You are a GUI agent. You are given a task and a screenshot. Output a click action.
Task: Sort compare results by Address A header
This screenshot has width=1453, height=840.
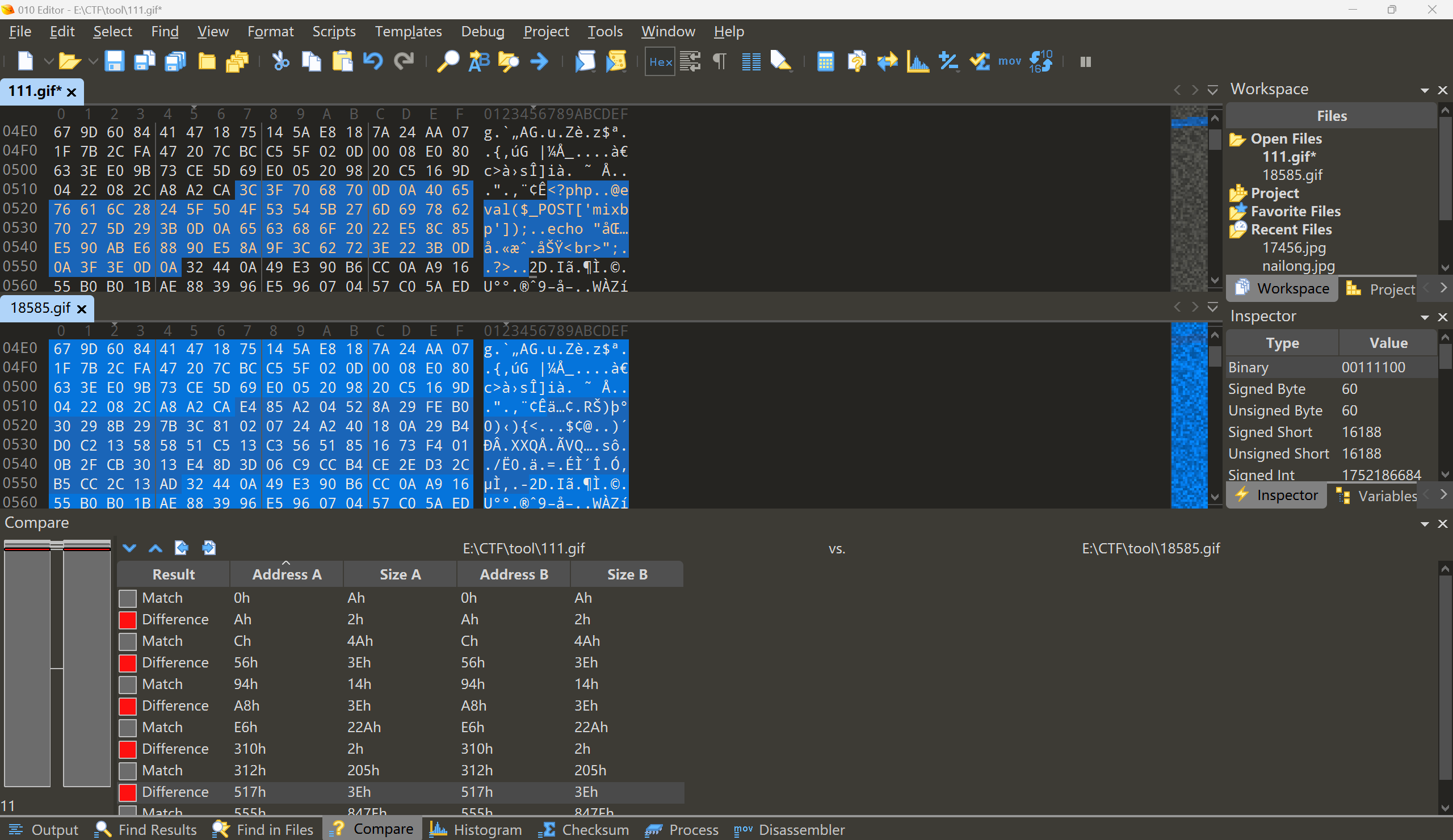click(286, 574)
